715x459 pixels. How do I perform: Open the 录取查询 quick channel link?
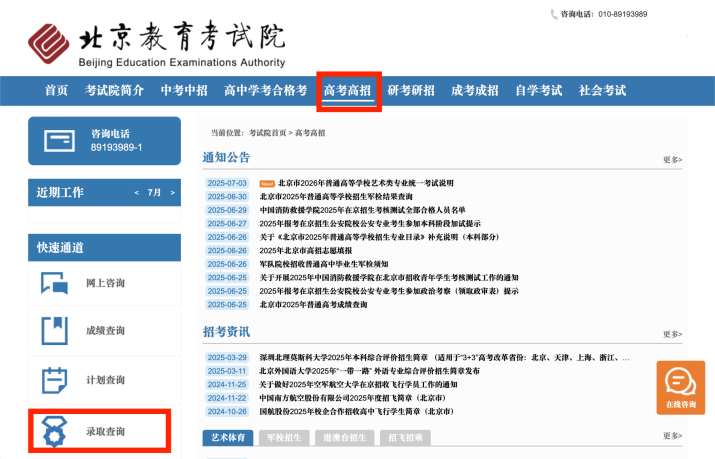(105, 431)
